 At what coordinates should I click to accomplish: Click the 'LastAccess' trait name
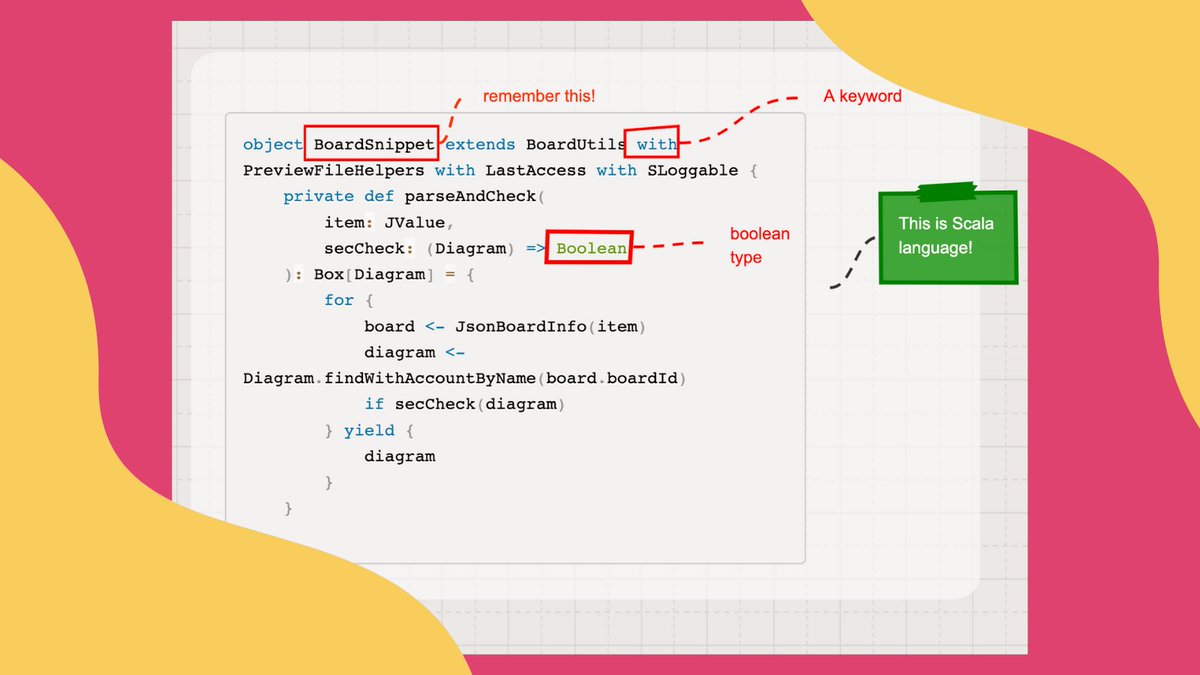(536, 170)
